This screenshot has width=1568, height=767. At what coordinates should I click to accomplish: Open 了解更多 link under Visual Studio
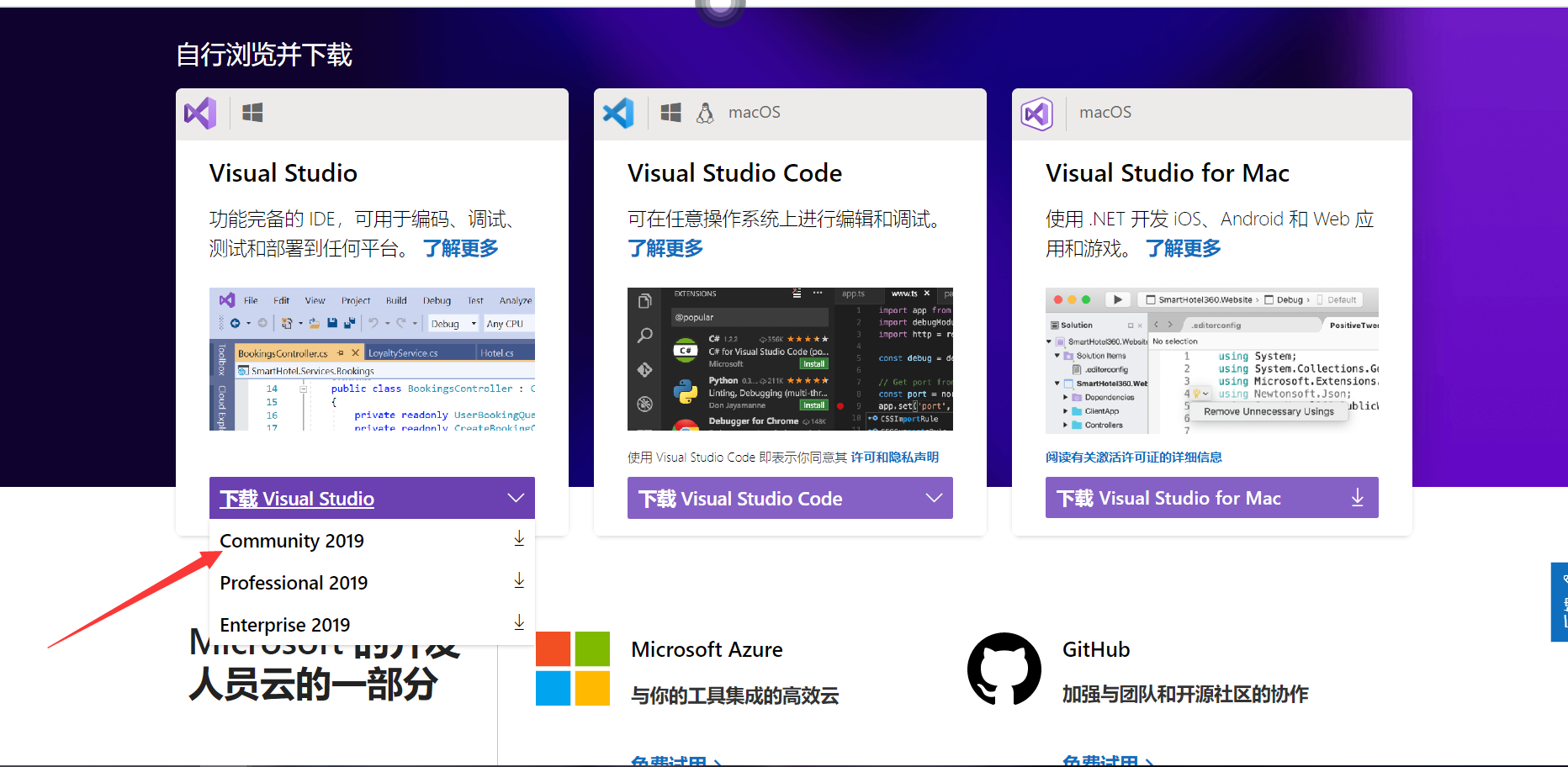coord(460,248)
